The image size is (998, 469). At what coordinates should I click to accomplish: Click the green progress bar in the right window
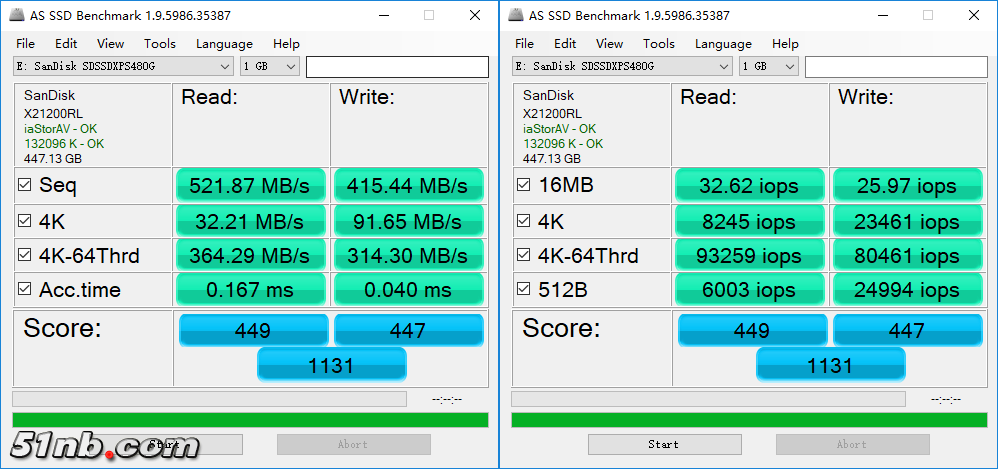749,420
